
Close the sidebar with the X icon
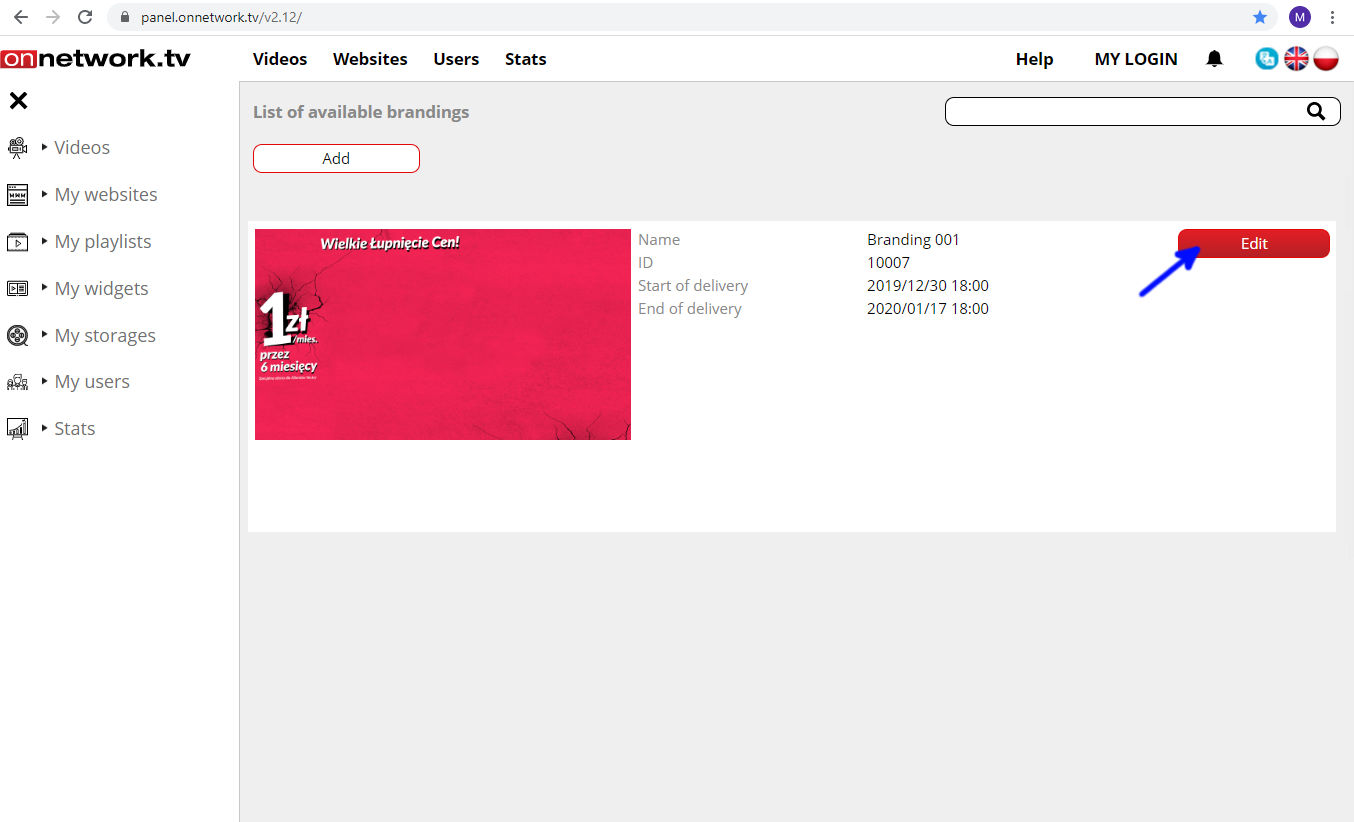[x=18, y=101]
